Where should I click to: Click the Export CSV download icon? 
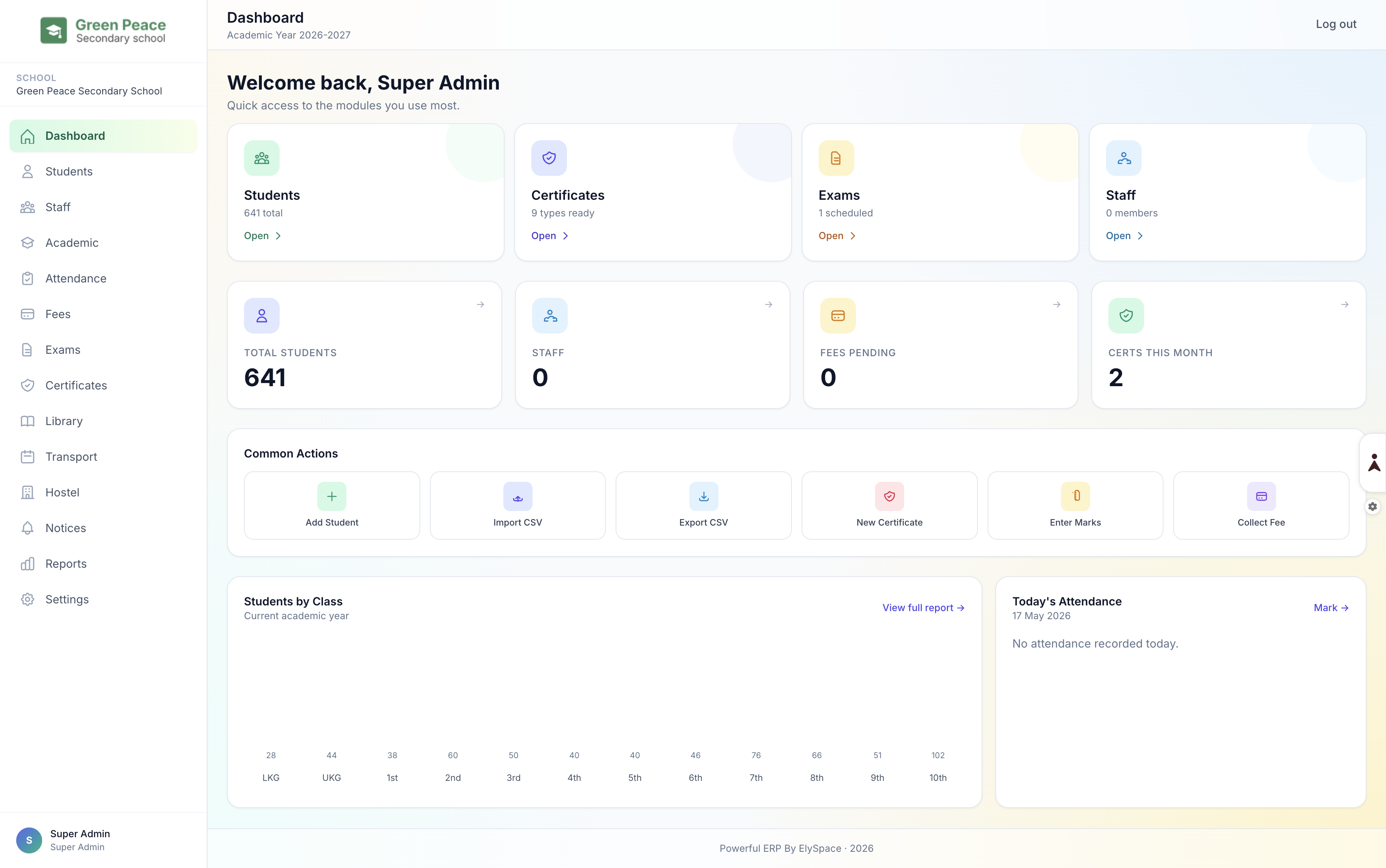704,496
